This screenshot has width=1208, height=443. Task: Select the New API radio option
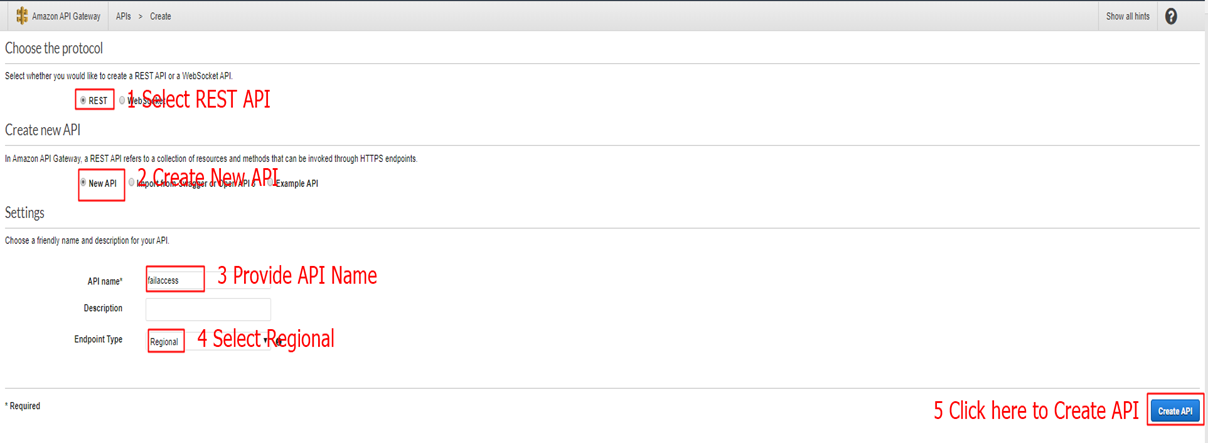point(83,183)
